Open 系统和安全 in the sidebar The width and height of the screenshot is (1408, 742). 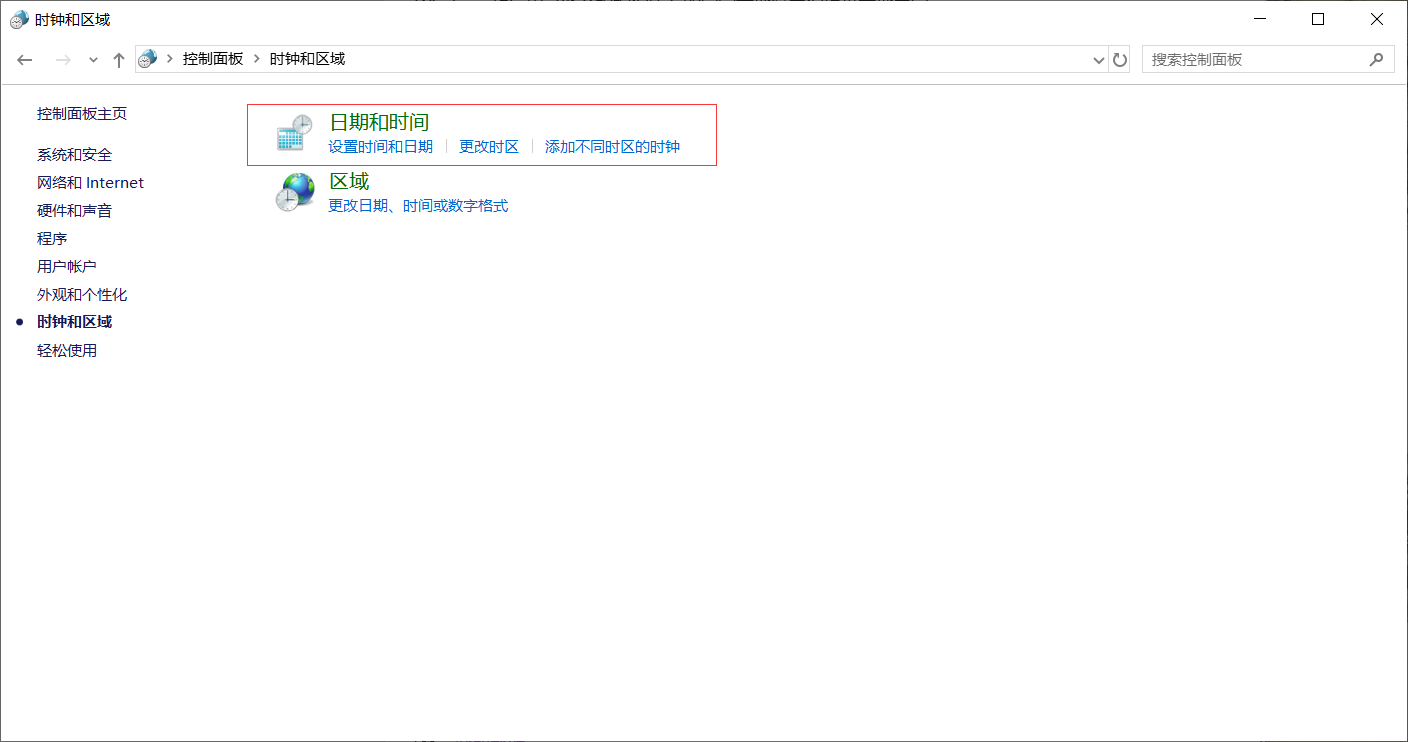click(74, 155)
